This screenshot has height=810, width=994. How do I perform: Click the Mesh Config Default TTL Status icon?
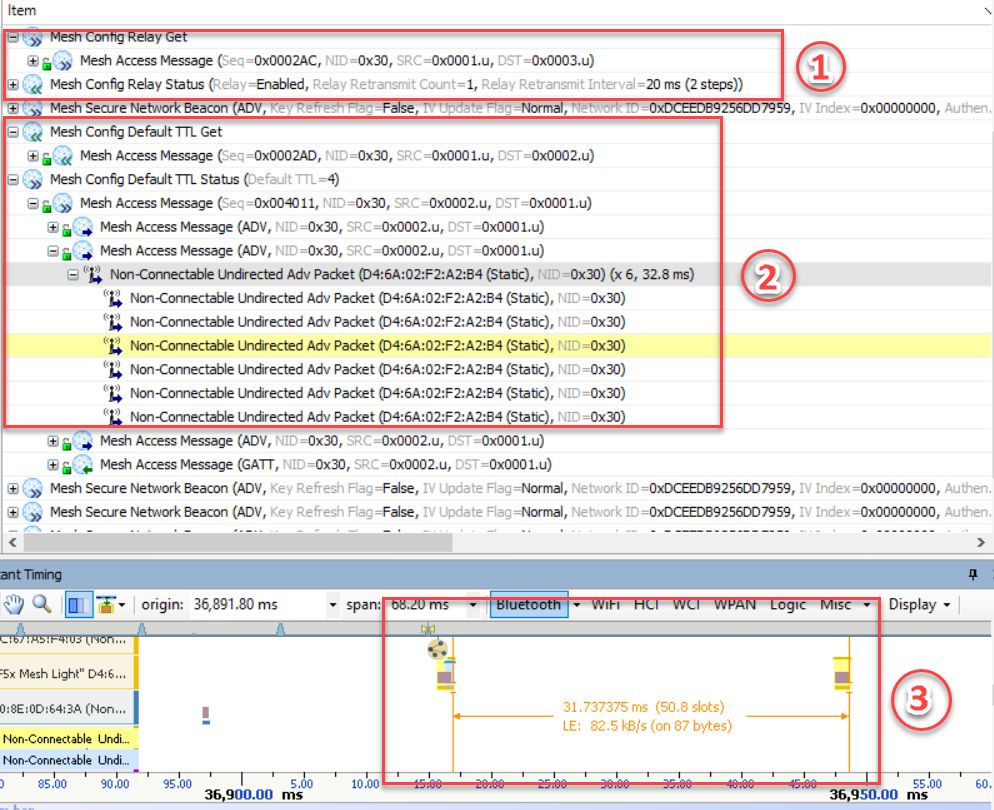[32, 180]
